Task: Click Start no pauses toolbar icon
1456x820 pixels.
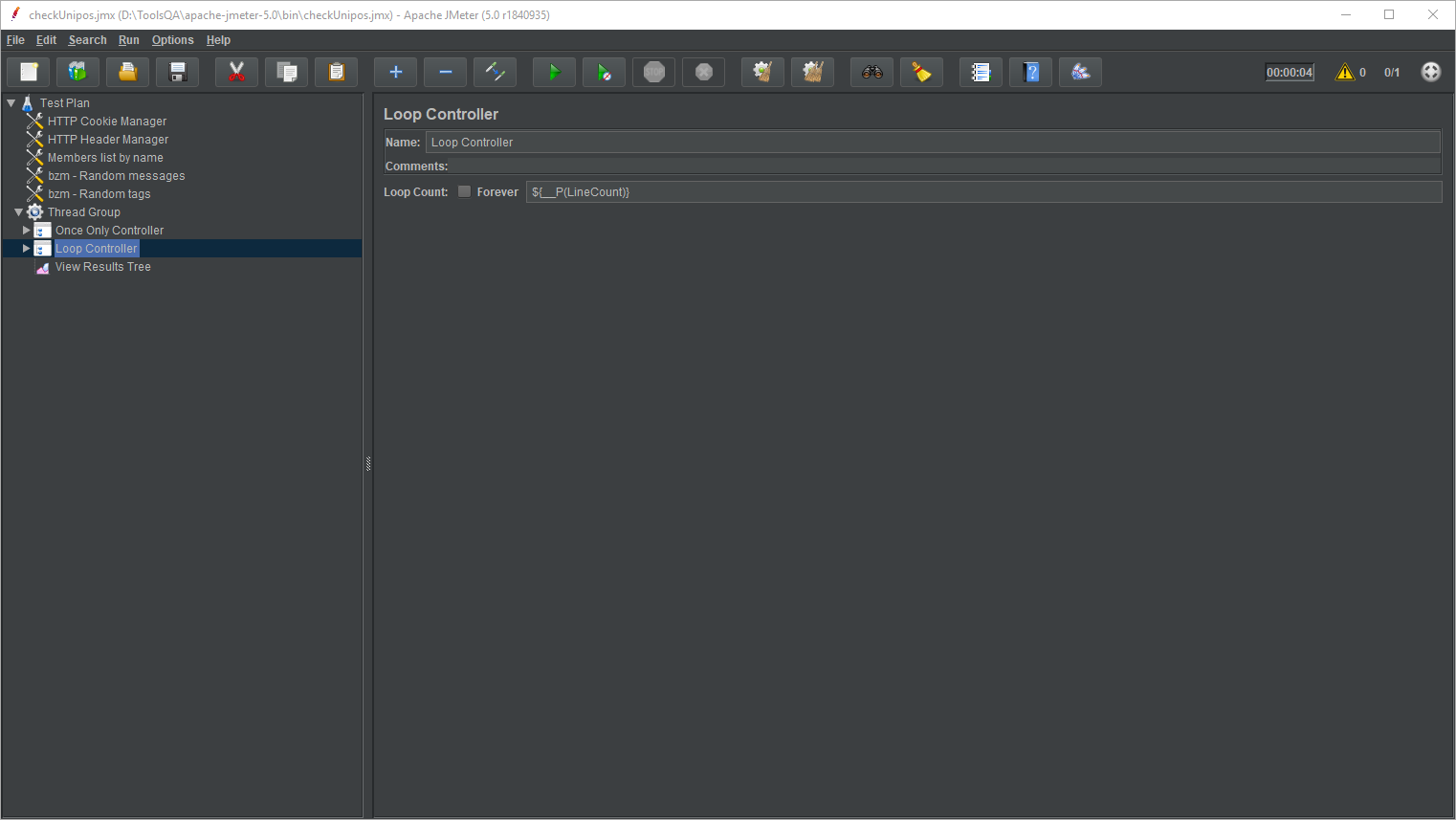Action: coord(604,73)
